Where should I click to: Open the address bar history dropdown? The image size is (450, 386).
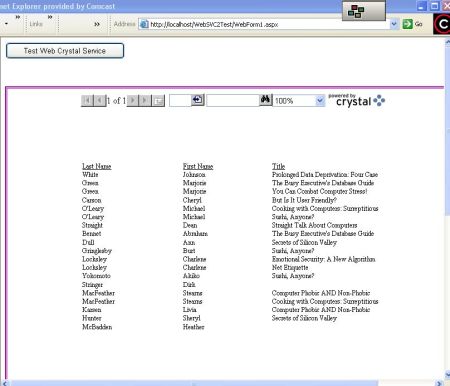[394, 24]
